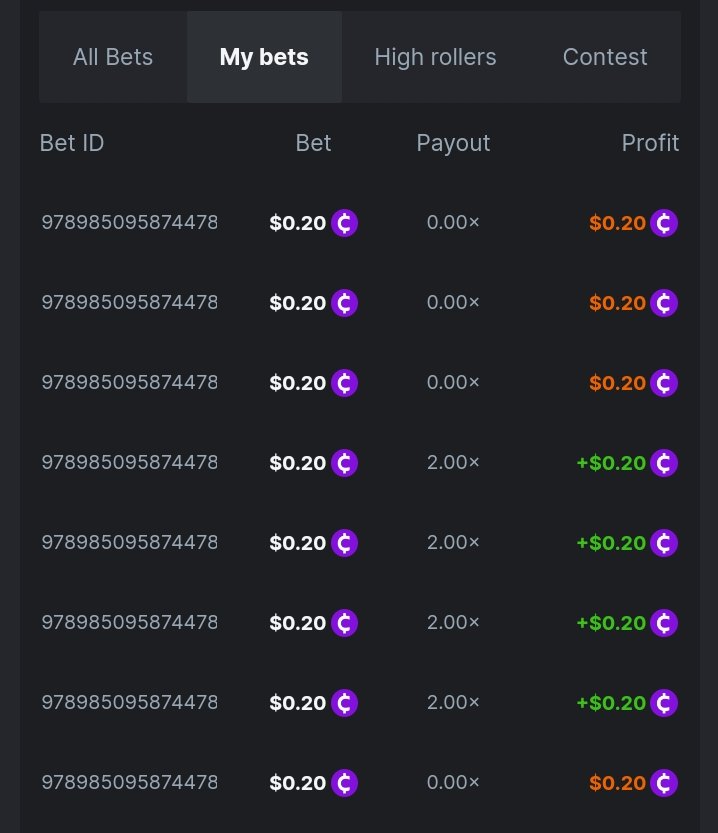Open the Bet ID in the last row
This screenshot has width=718, height=833.
(129, 782)
